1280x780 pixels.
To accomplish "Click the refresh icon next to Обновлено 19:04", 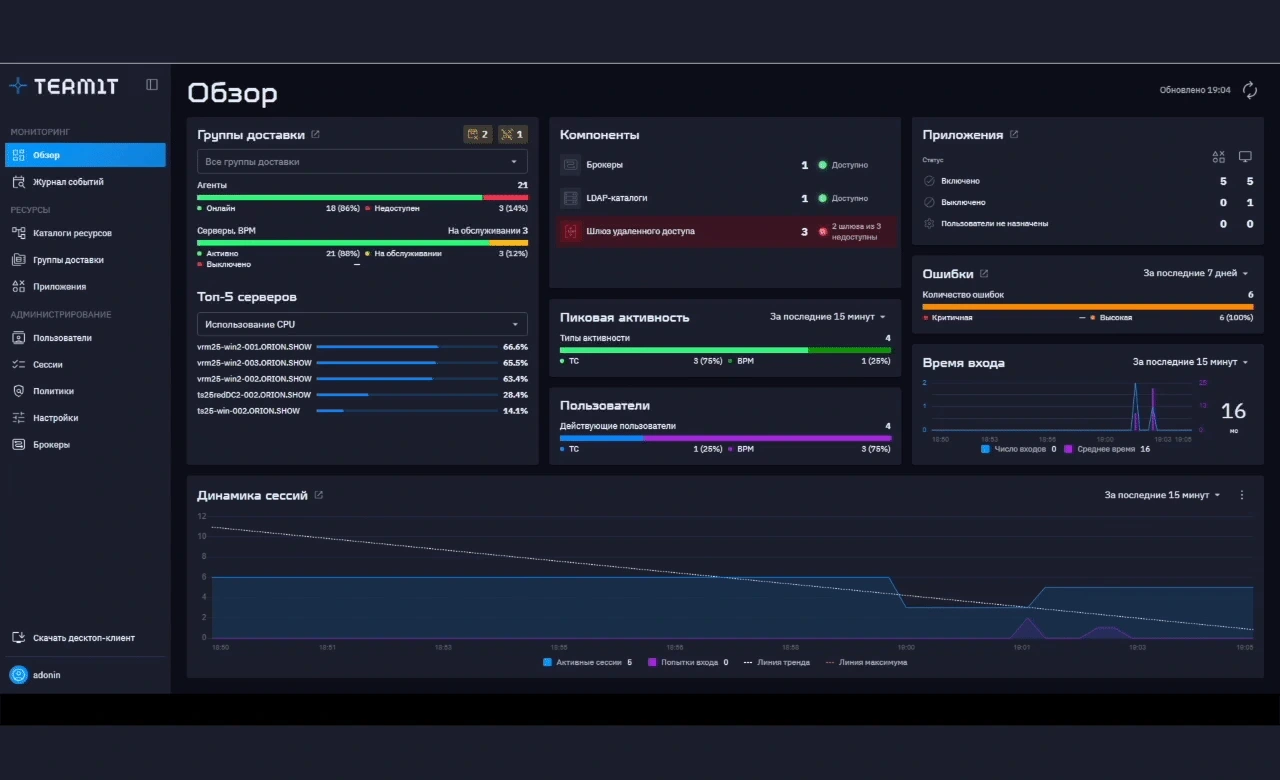I will coord(1250,90).
